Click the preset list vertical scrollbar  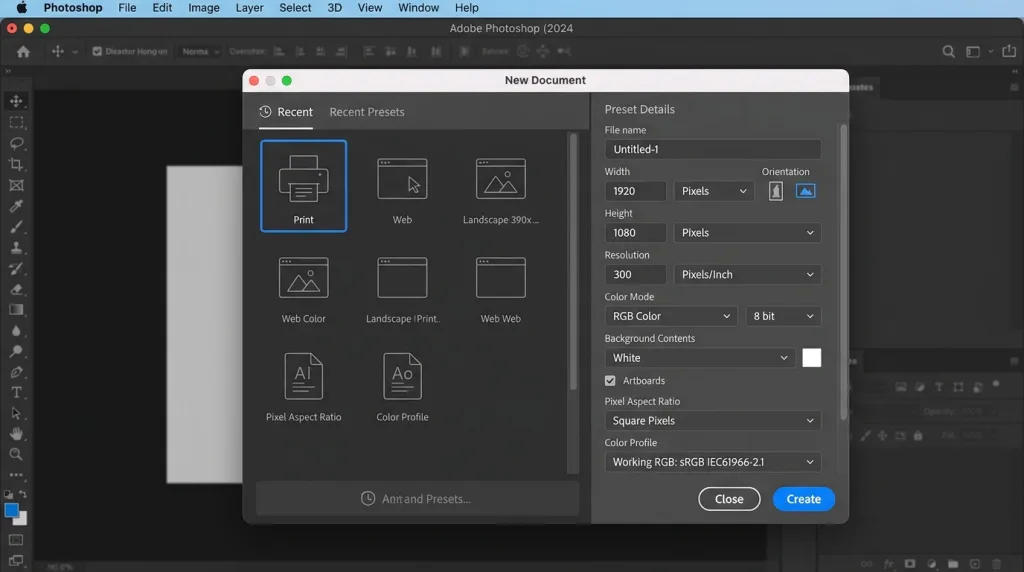(x=573, y=261)
